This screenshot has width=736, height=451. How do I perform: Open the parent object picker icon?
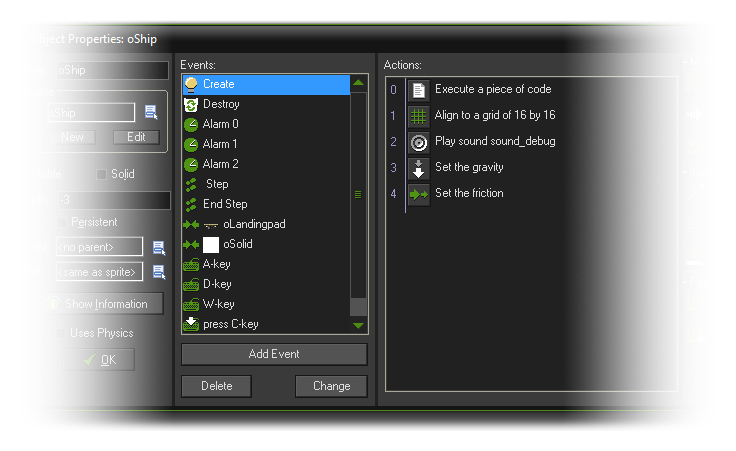[158, 247]
